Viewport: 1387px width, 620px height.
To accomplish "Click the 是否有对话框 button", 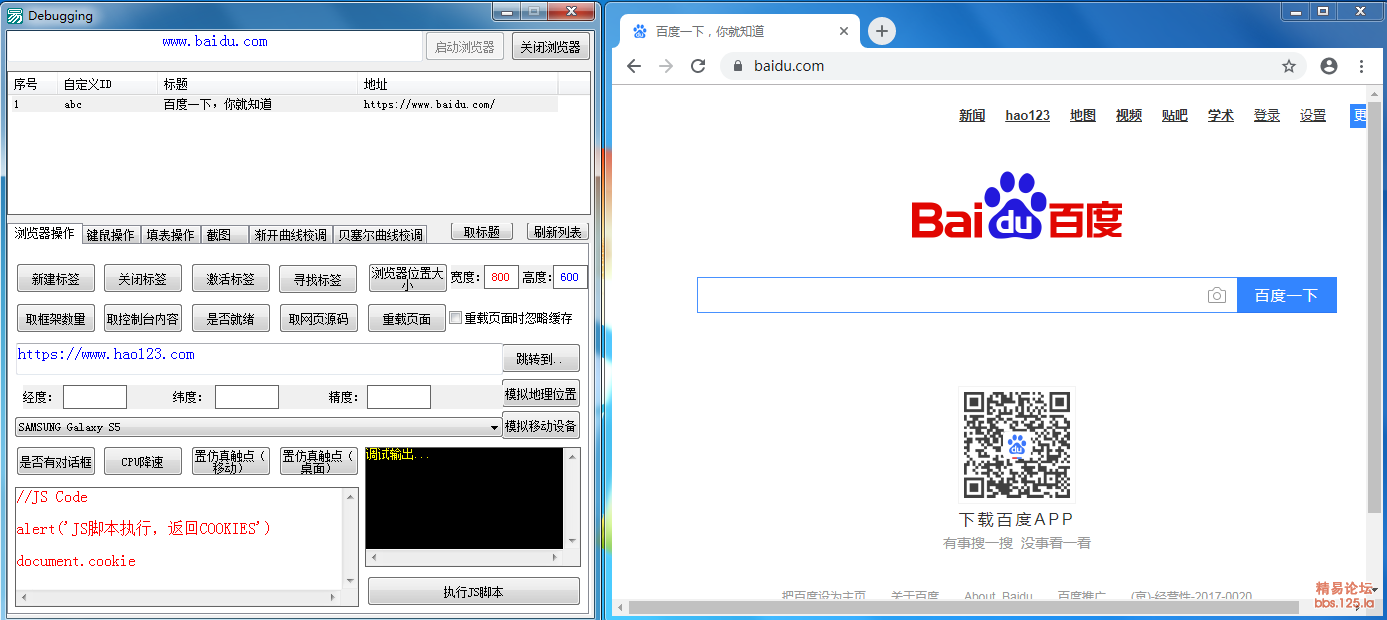I will (x=56, y=461).
